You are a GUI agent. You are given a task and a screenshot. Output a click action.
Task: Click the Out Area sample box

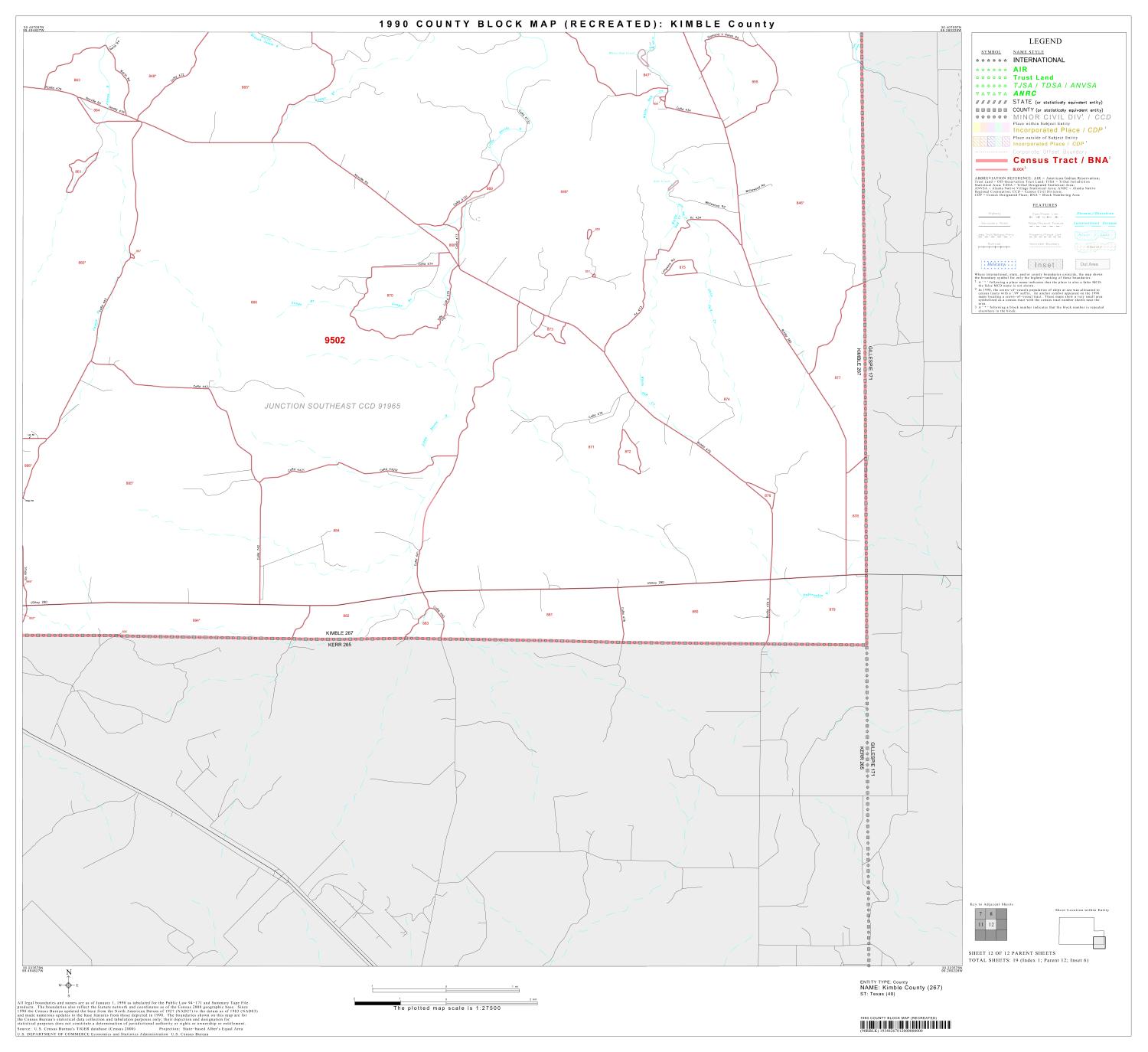click(1093, 263)
